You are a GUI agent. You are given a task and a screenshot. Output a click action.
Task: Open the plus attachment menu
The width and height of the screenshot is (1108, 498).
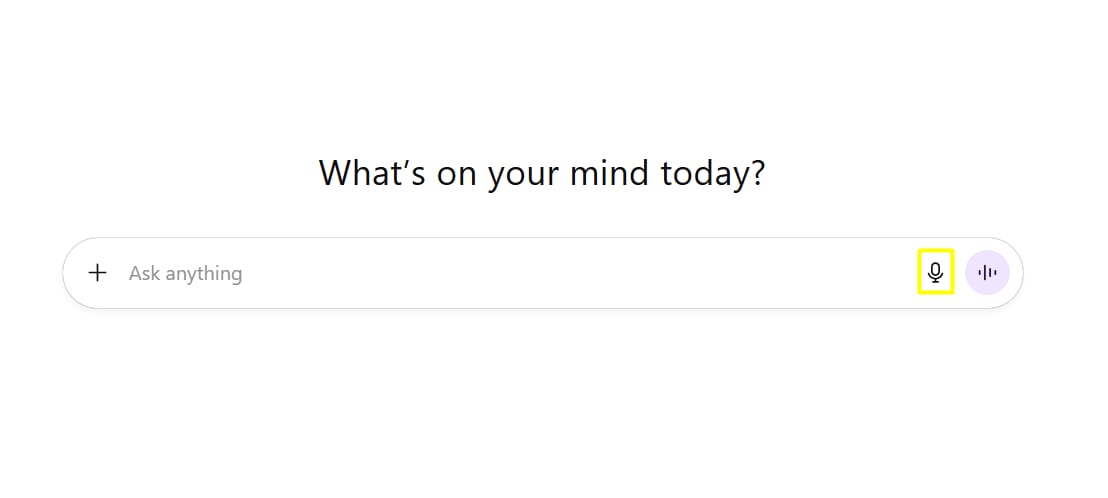[x=97, y=272]
